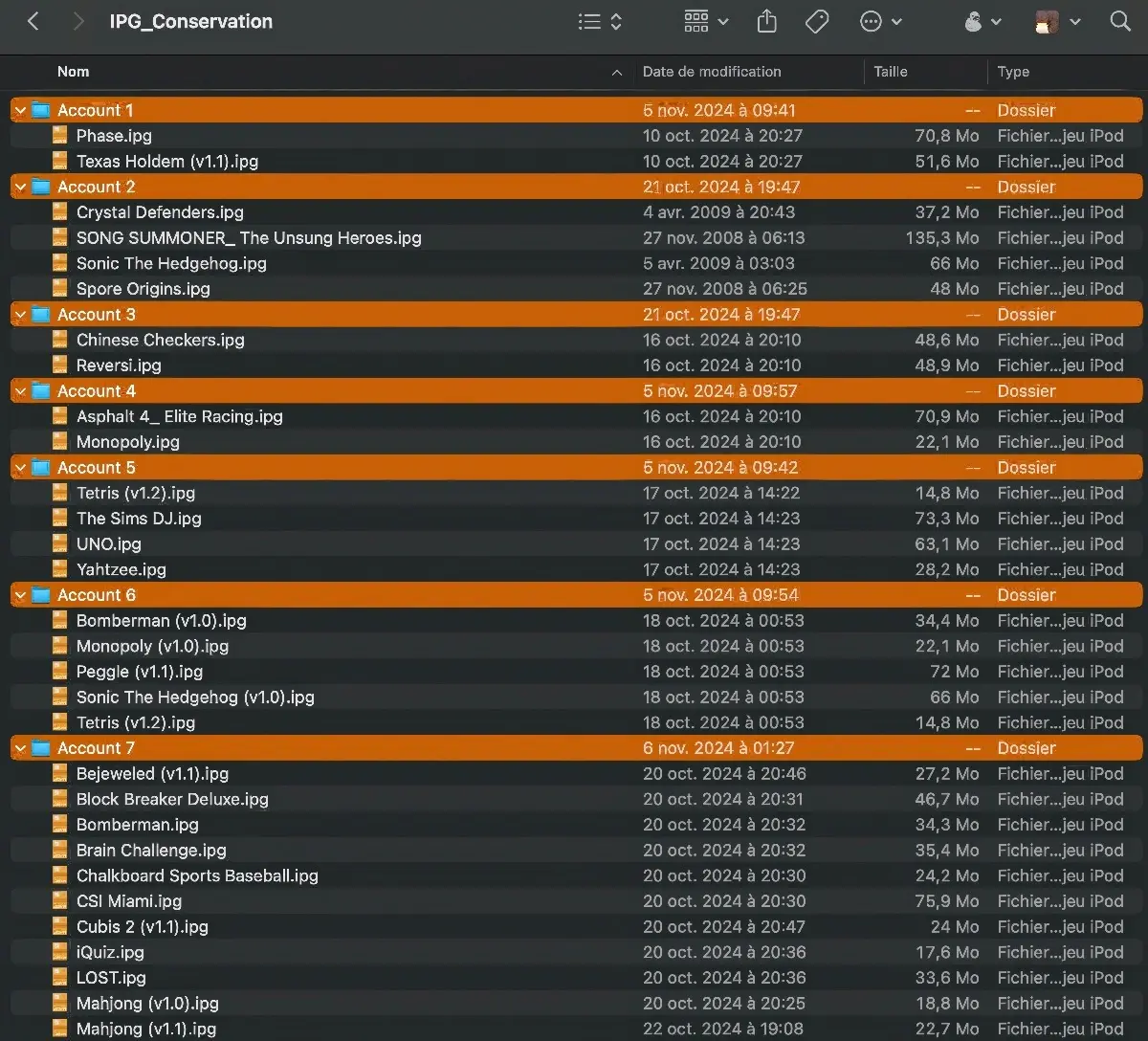Screen dimensions: 1148x1041
Task: Sort by the Taille column header
Action: (x=890, y=72)
